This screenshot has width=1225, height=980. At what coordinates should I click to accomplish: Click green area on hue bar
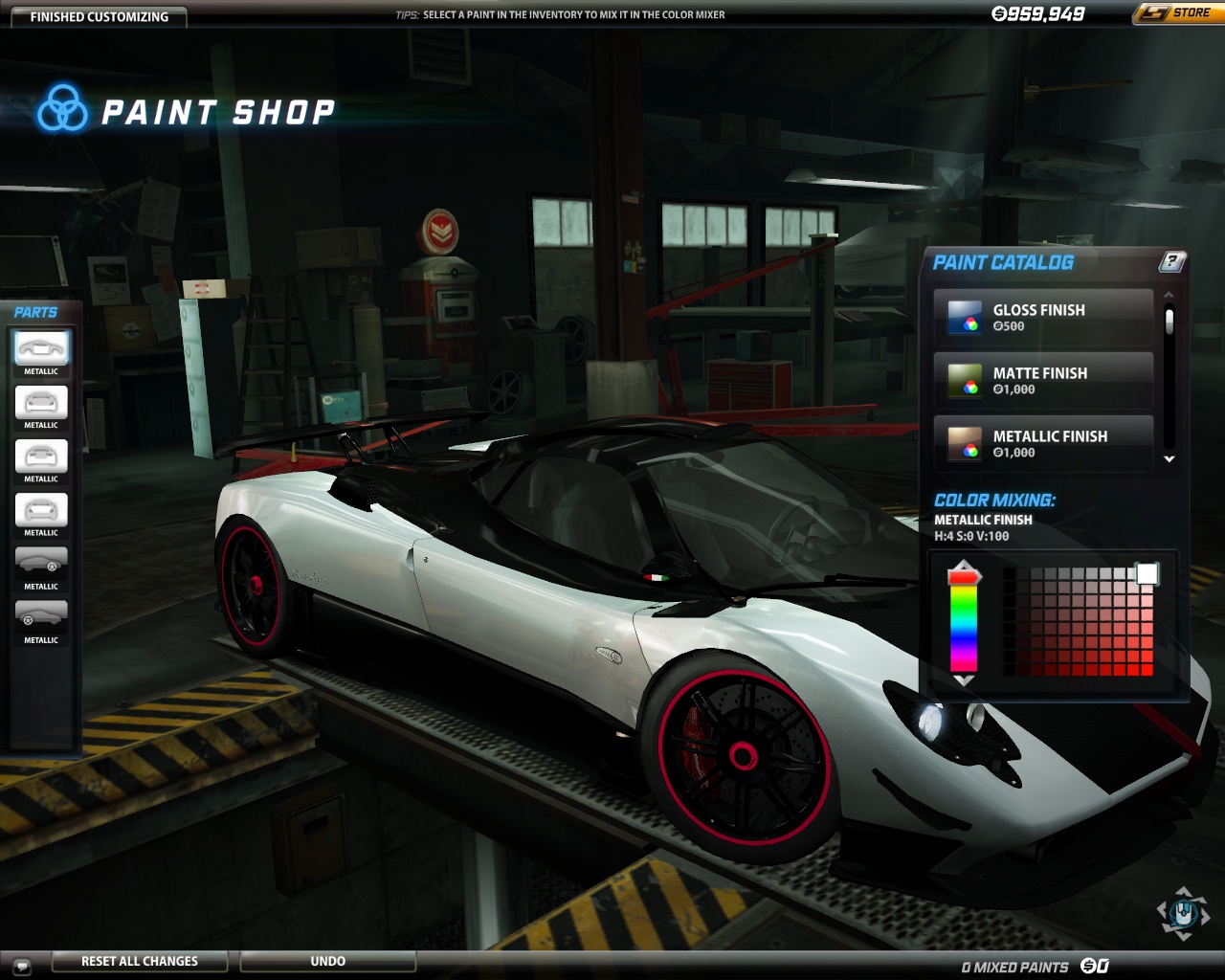963,614
